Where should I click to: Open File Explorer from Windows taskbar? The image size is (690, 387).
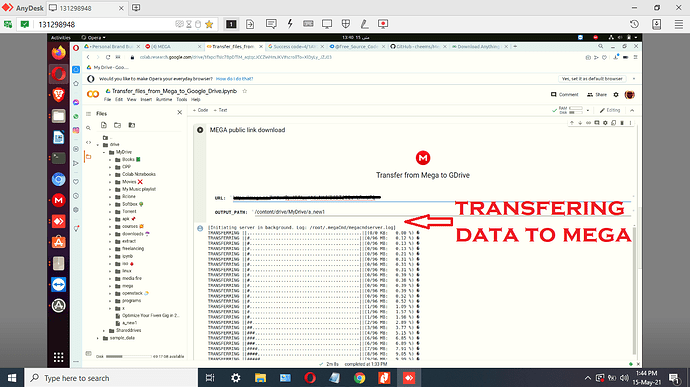coord(261,378)
